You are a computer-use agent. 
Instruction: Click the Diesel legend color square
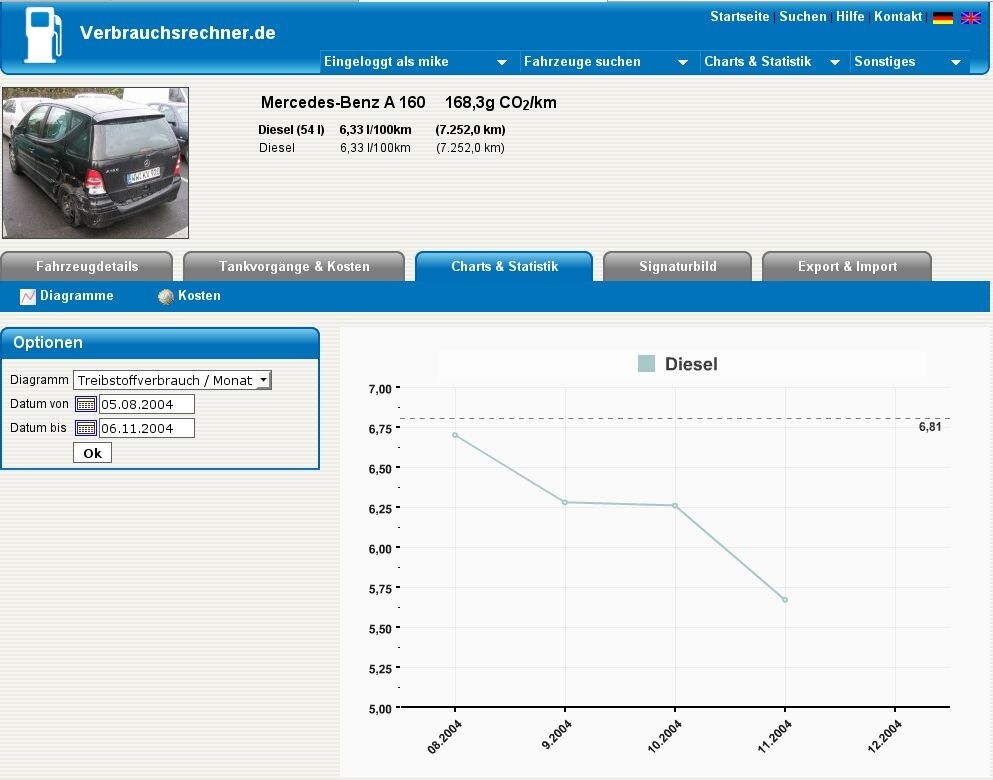coord(646,363)
